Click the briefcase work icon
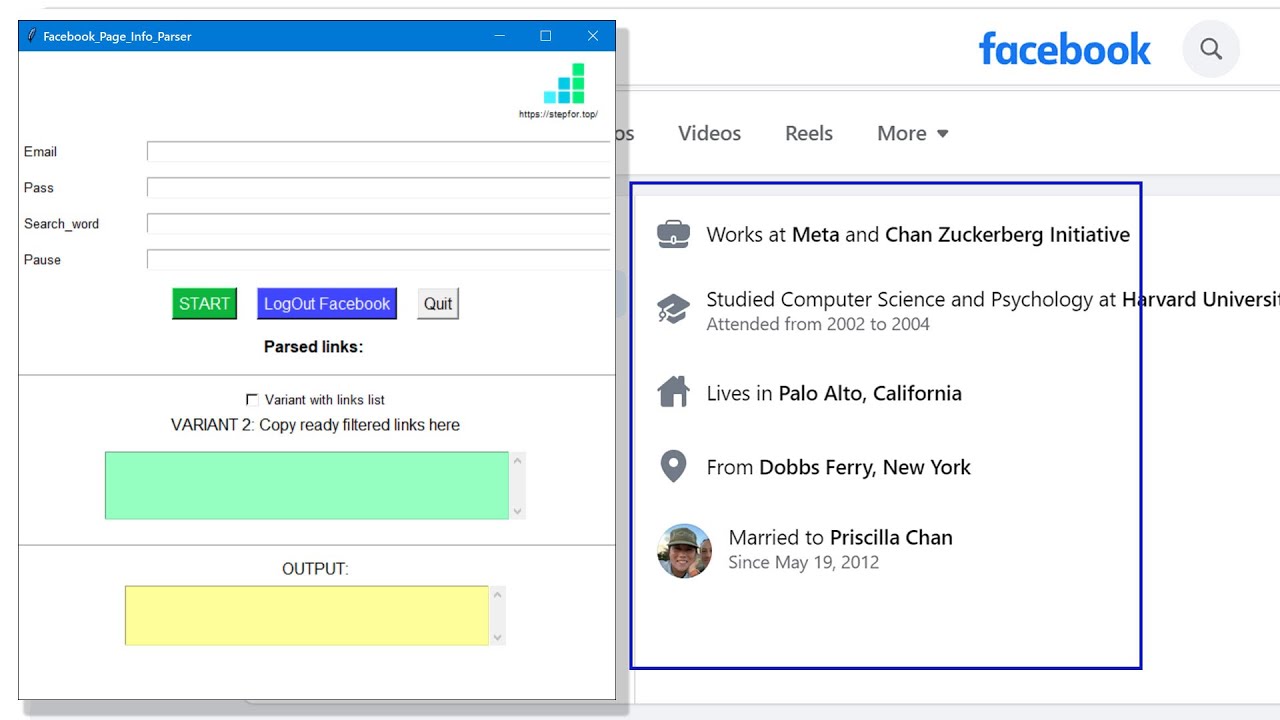This screenshot has width=1280, height=720. coord(673,235)
